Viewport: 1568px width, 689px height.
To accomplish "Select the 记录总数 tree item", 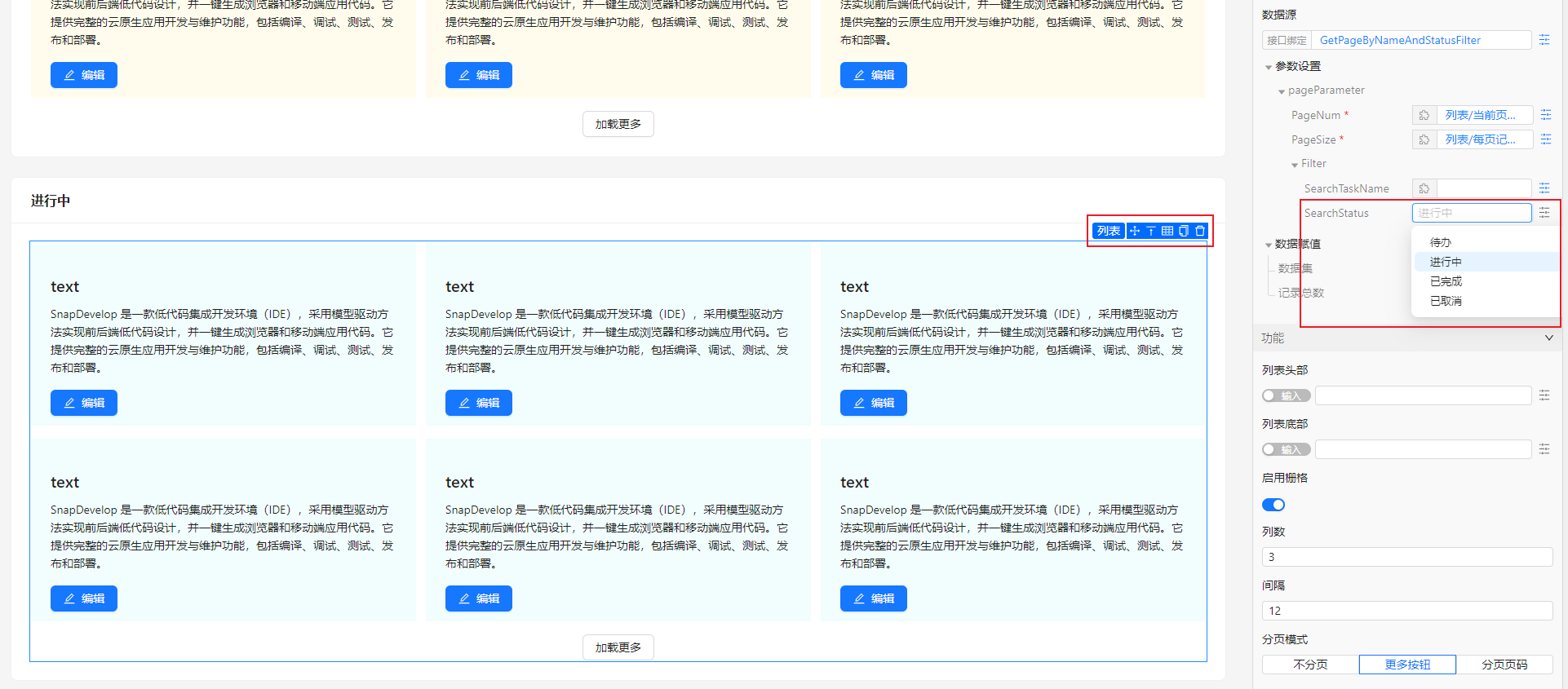I will [x=1301, y=293].
